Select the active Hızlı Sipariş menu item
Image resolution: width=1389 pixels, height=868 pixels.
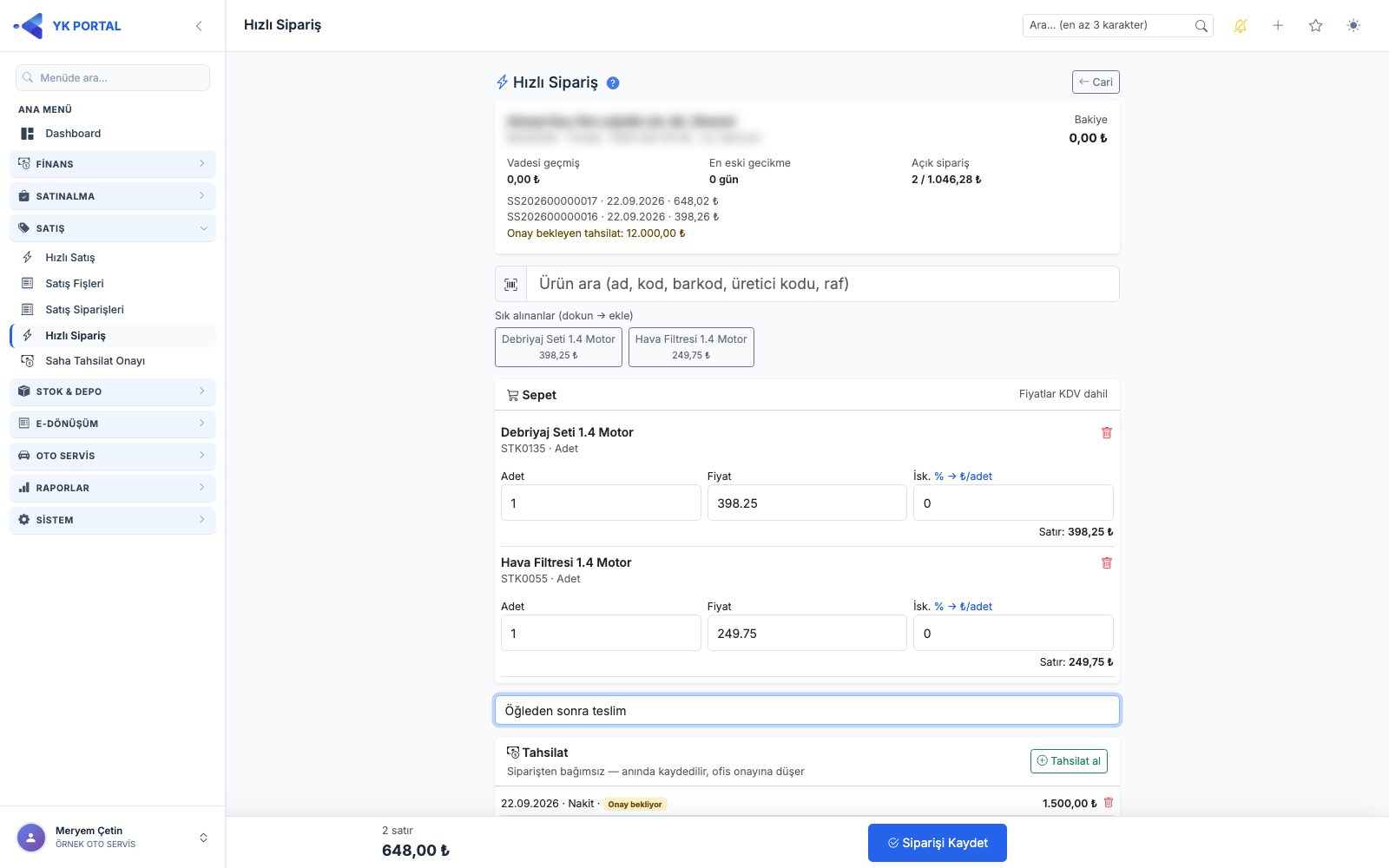[113, 336]
